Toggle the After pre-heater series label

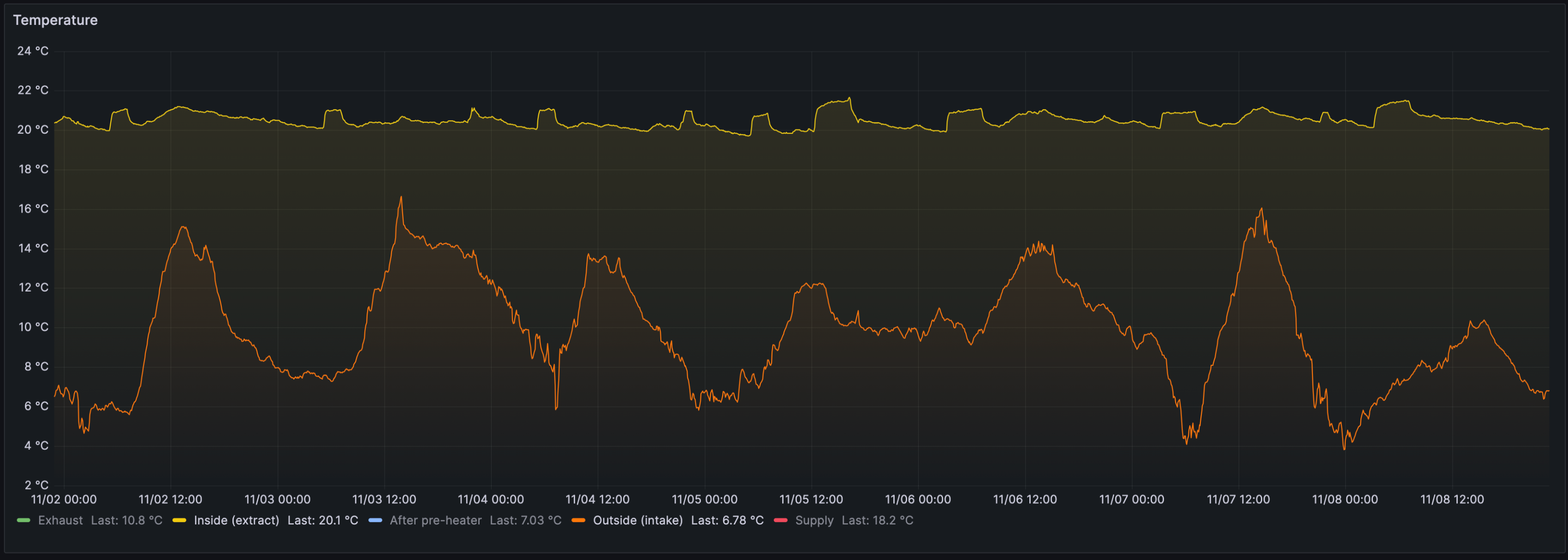click(435, 520)
